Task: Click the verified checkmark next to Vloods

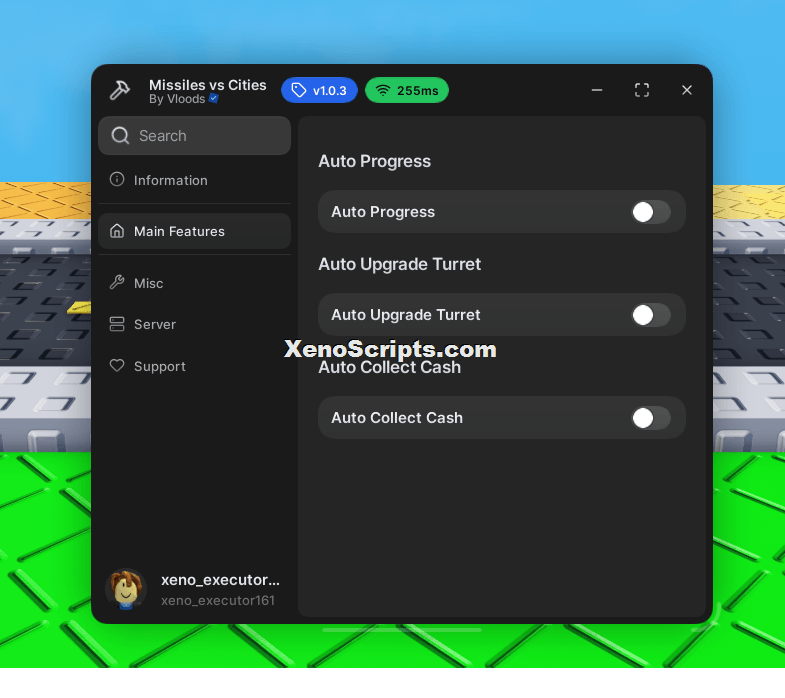Action: pyautogui.click(x=214, y=99)
